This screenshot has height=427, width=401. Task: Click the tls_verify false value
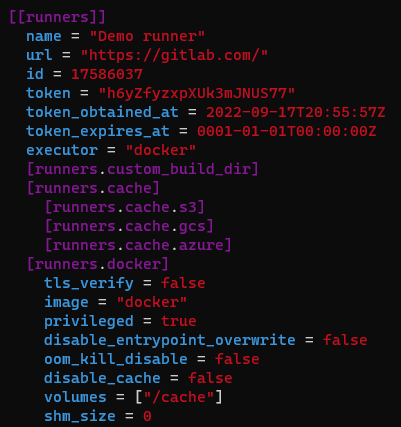183,283
